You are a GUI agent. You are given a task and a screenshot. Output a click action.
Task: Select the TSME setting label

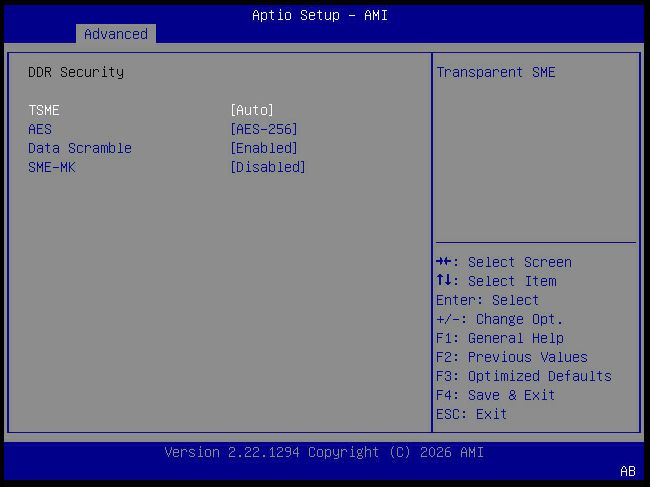44,110
